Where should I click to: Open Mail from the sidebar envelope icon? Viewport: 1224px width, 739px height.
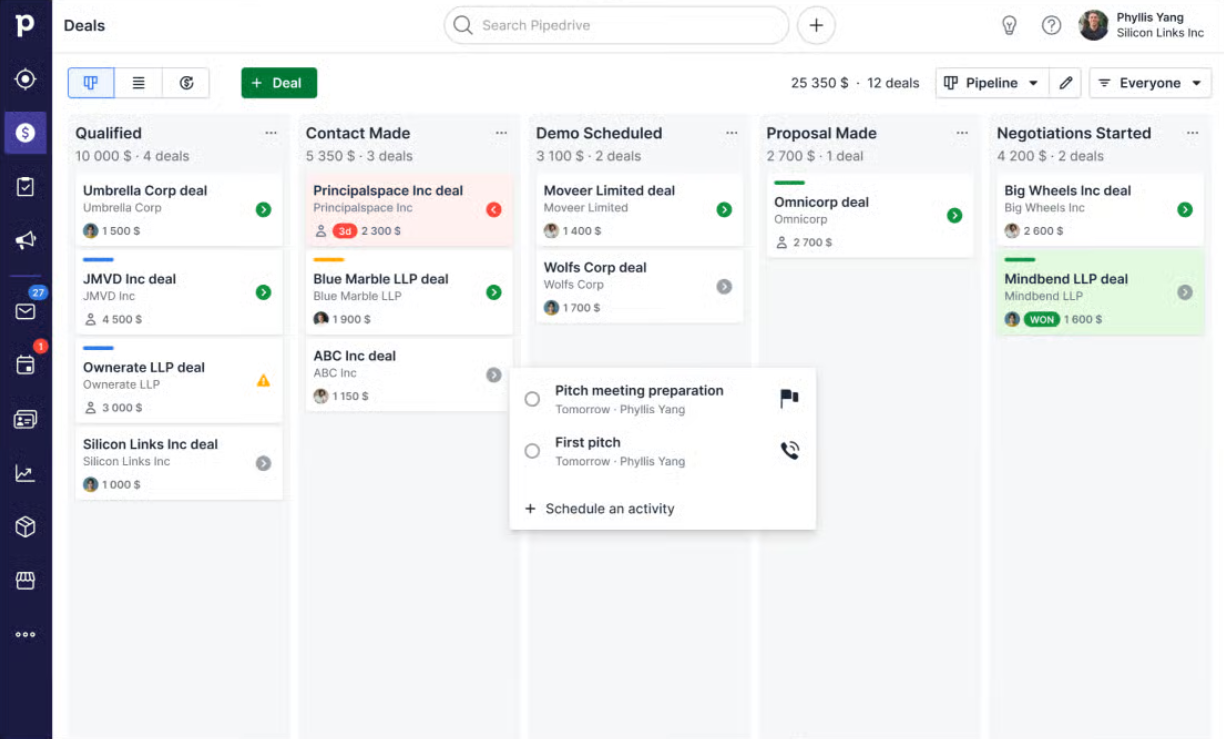pyautogui.click(x=27, y=310)
